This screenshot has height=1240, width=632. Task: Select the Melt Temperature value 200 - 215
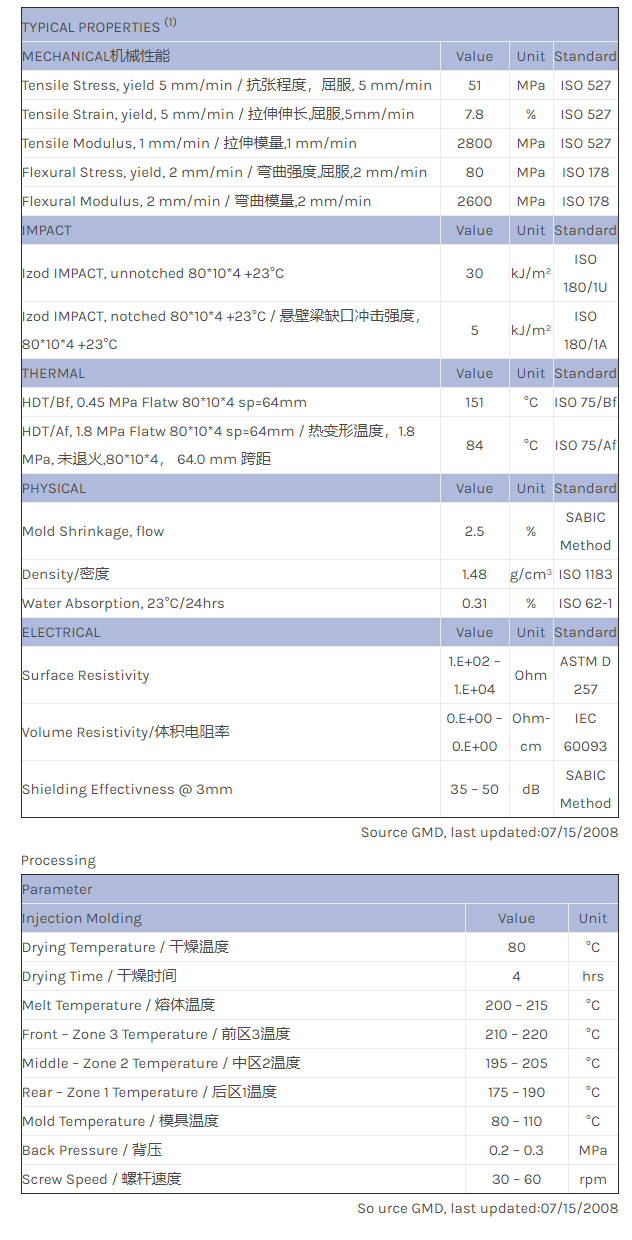(516, 1005)
